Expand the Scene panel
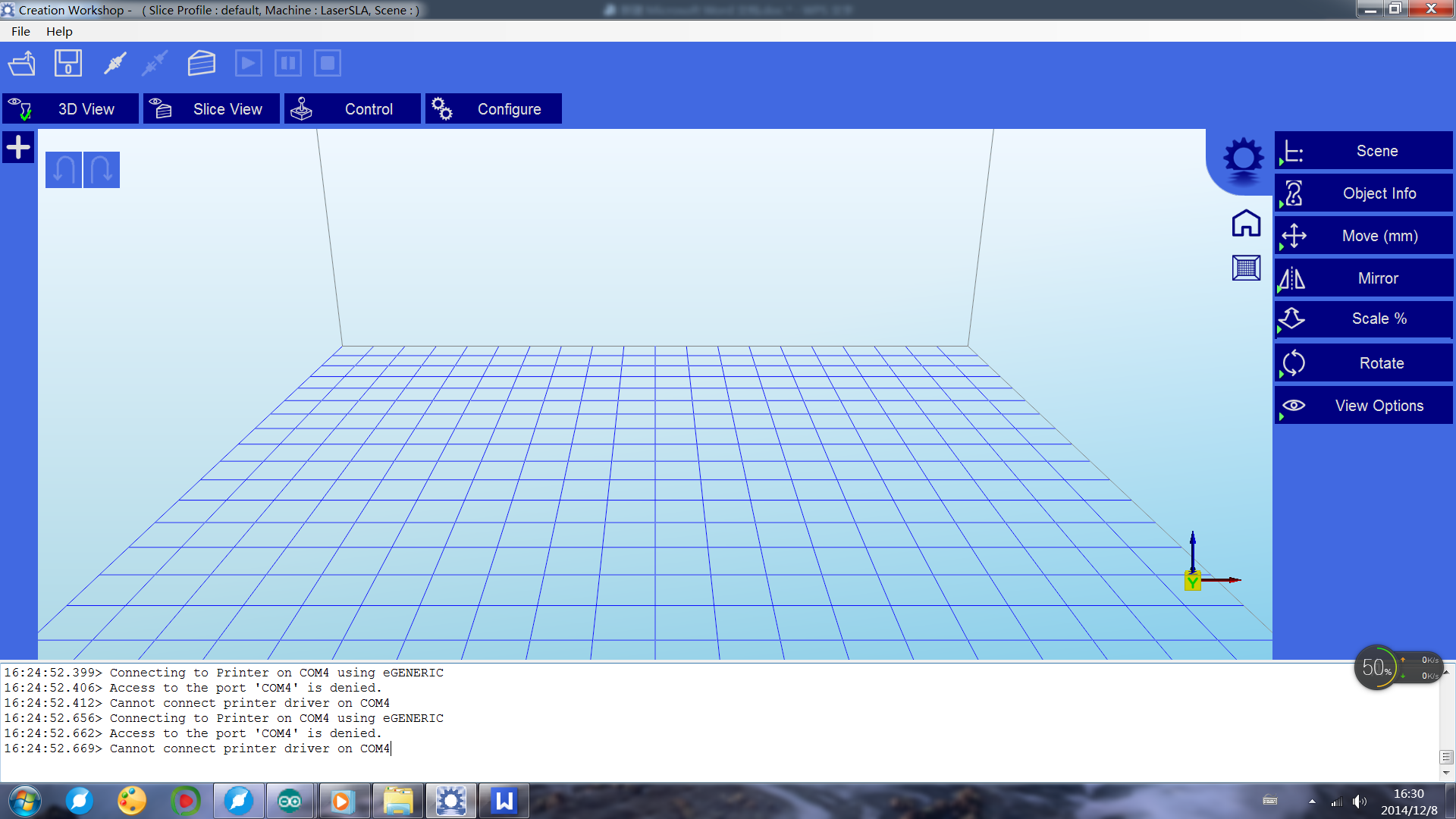 1363,151
